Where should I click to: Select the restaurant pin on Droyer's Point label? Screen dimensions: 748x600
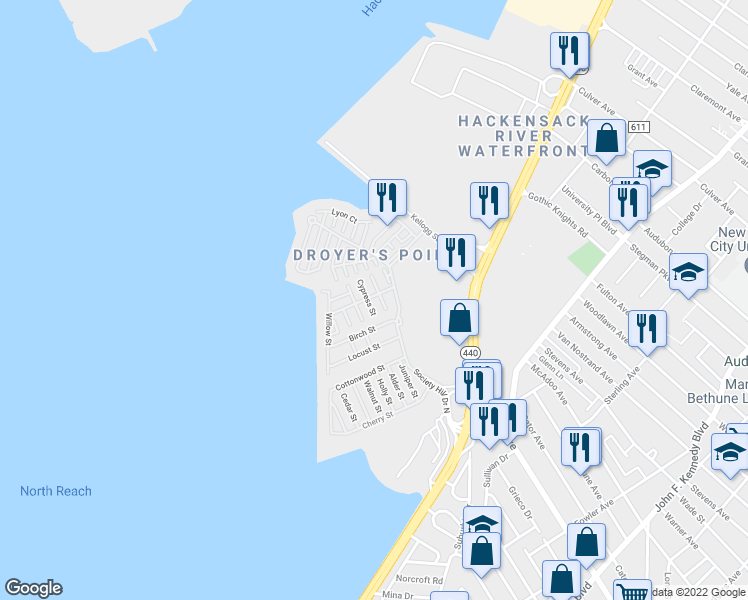coord(456,254)
